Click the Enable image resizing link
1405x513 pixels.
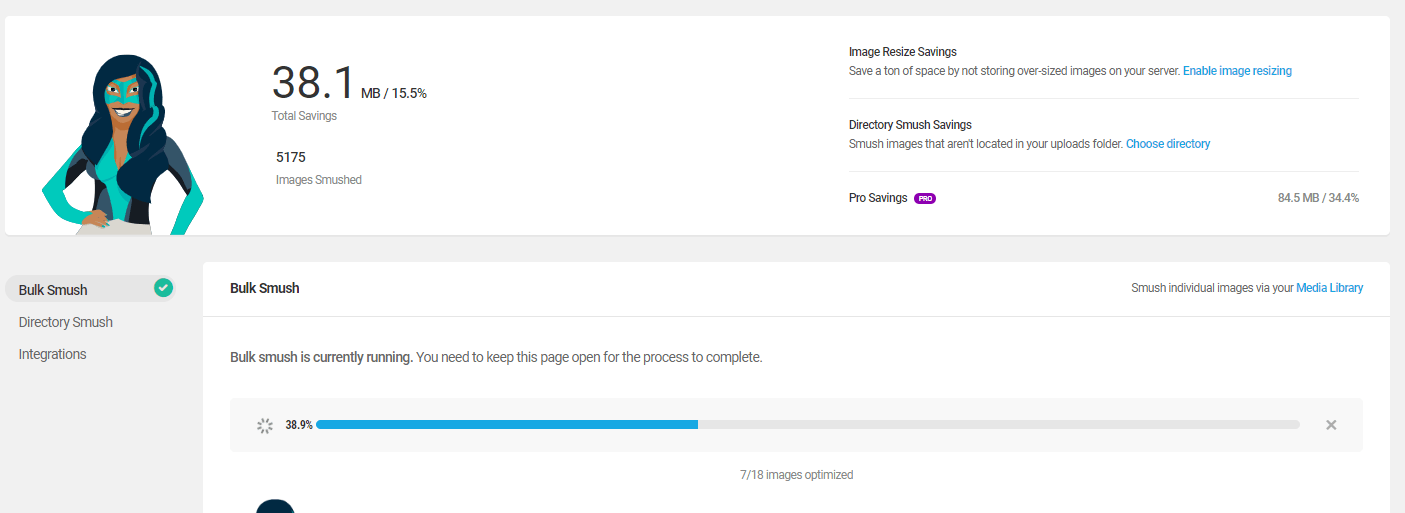1237,71
